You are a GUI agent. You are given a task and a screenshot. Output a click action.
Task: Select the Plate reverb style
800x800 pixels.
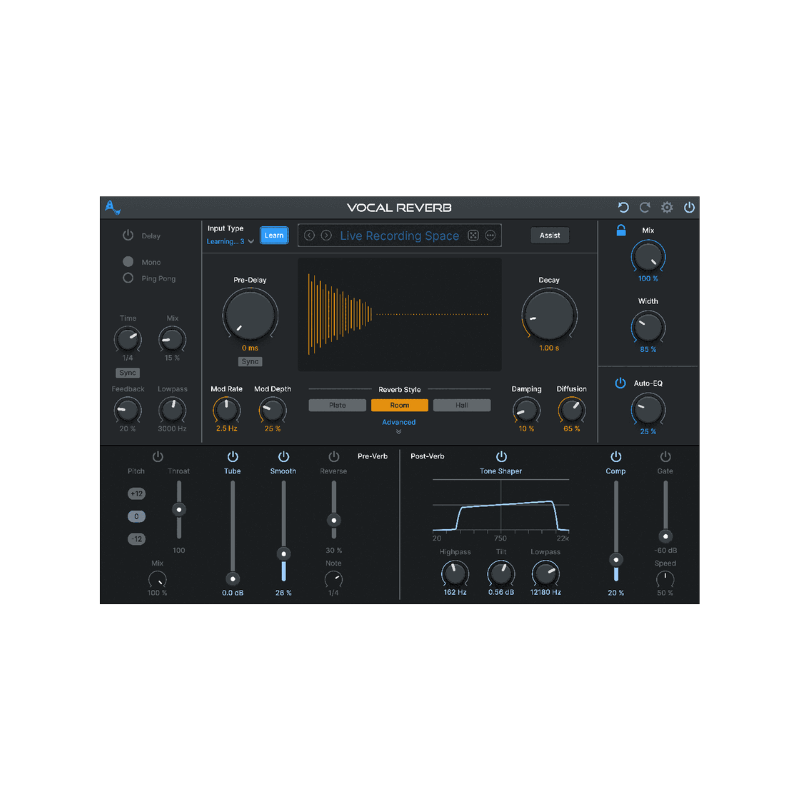coord(339,404)
